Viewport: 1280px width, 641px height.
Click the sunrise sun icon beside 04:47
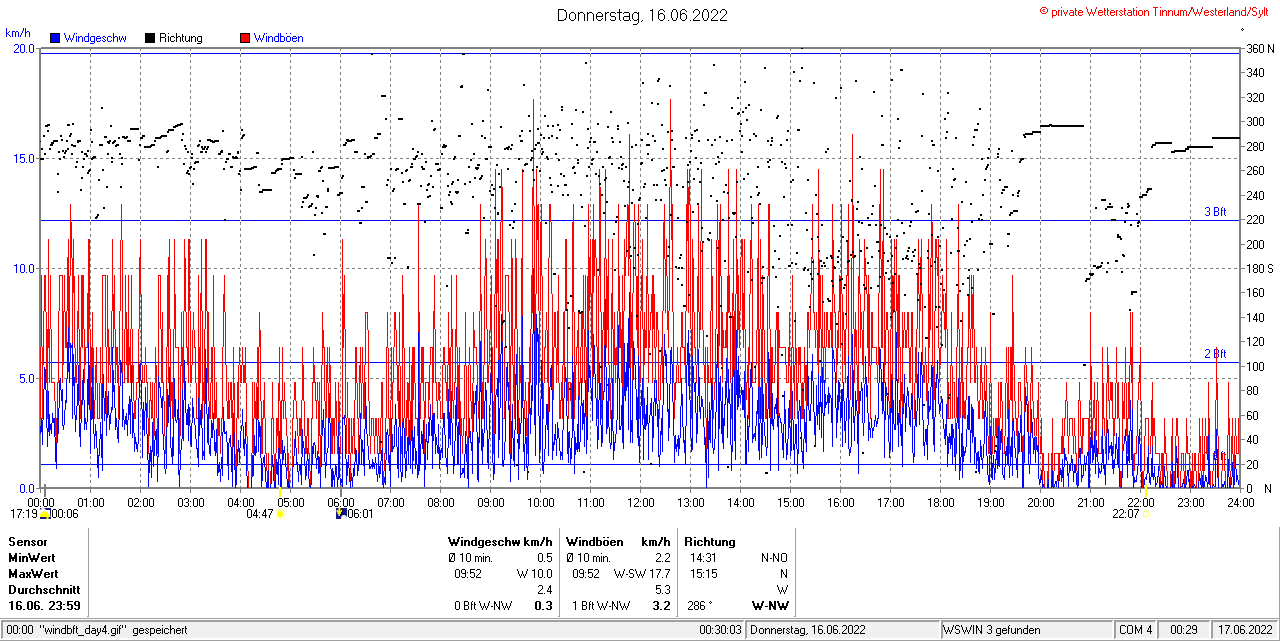tap(280, 514)
